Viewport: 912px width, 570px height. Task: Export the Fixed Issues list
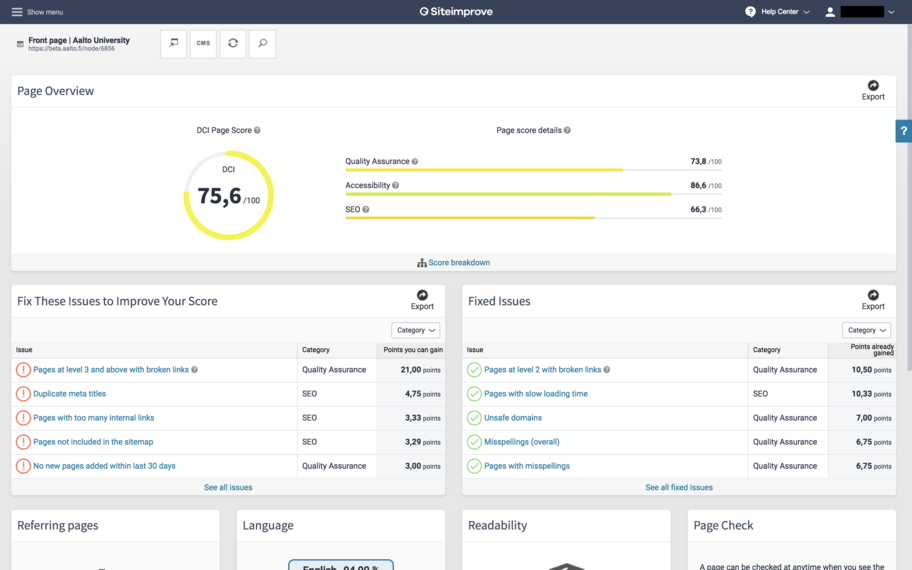click(873, 300)
